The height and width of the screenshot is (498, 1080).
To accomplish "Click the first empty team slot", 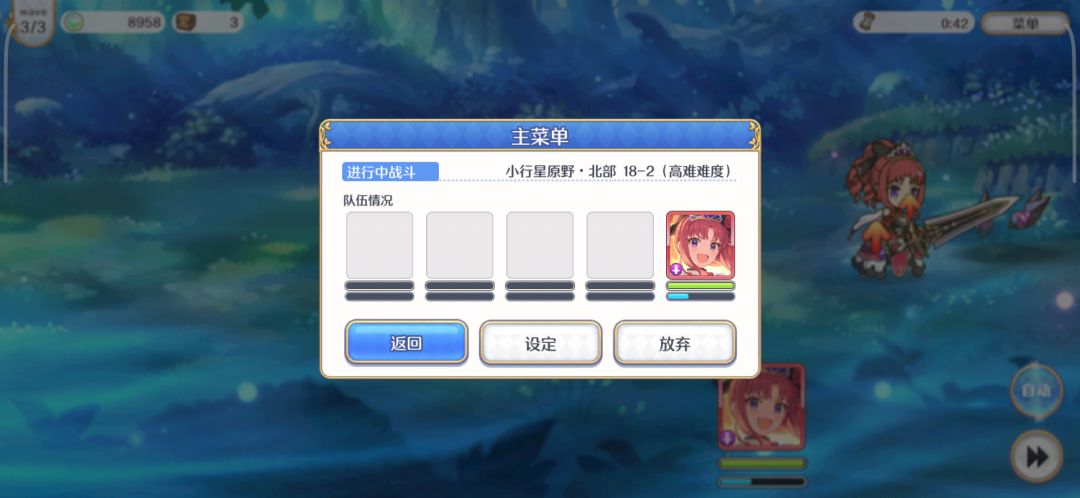I will (380, 245).
